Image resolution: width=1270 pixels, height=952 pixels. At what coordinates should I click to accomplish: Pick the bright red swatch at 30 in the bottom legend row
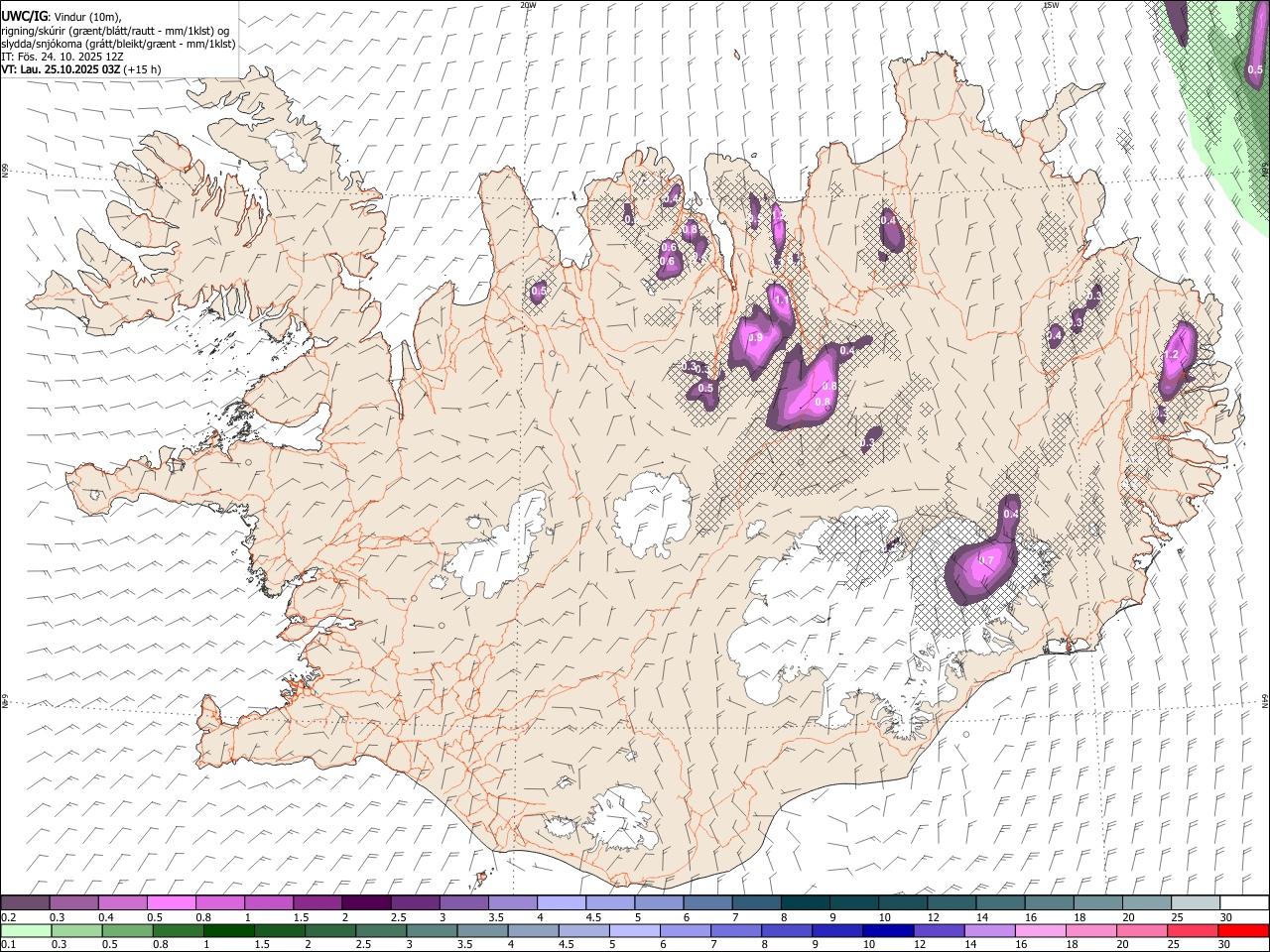[x=1244, y=930]
